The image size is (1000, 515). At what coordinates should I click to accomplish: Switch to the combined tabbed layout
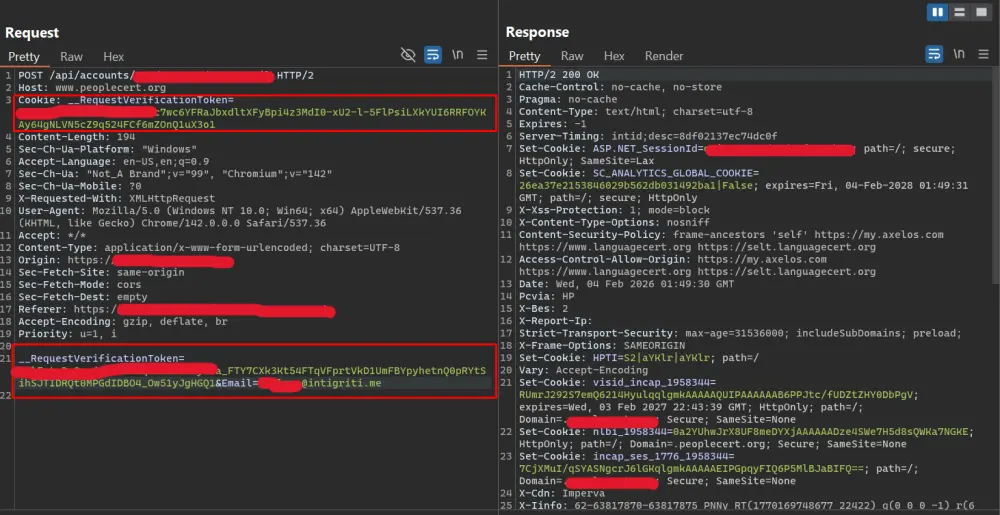tap(980, 12)
